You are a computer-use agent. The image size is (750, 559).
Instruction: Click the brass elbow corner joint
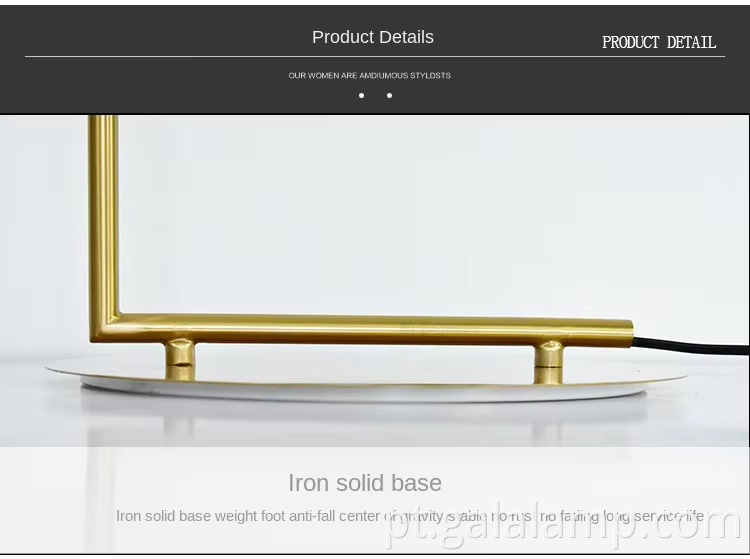click(104, 328)
